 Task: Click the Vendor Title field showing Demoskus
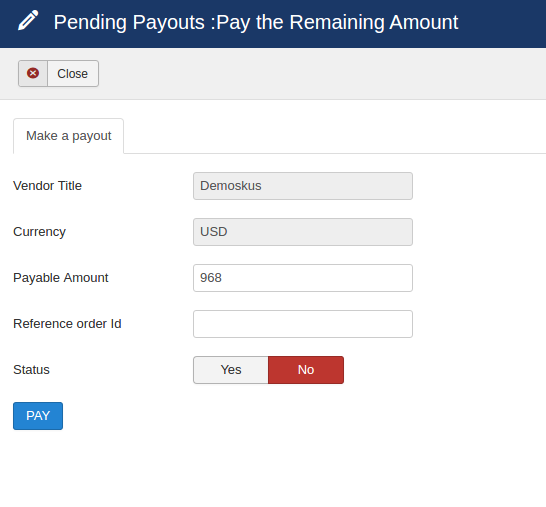coord(303,186)
